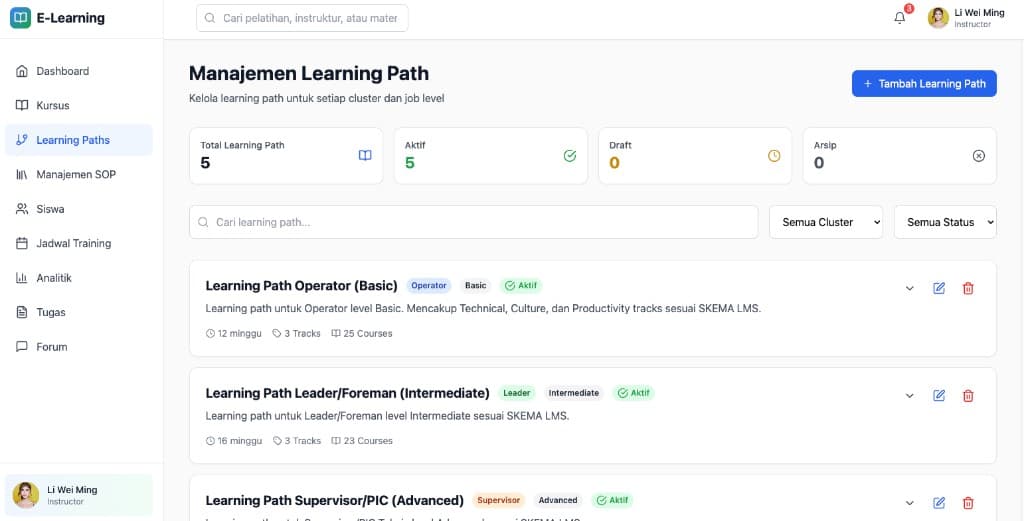1024x521 pixels.
Task: Expand Learning Path Supervisor/PIC card chevron
Action: tap(910, 503)
